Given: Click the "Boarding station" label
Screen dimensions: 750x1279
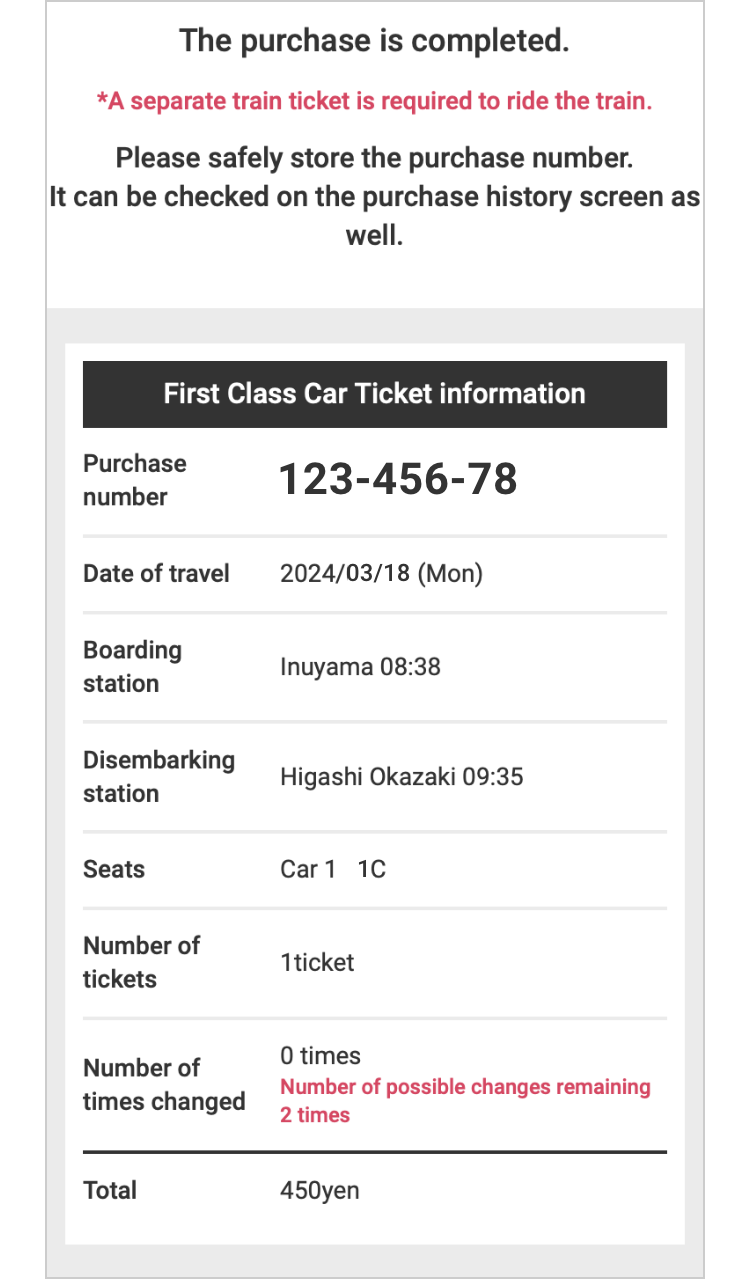Looking at the screenshot, I should pyautogui.click(x=132, y=666).
